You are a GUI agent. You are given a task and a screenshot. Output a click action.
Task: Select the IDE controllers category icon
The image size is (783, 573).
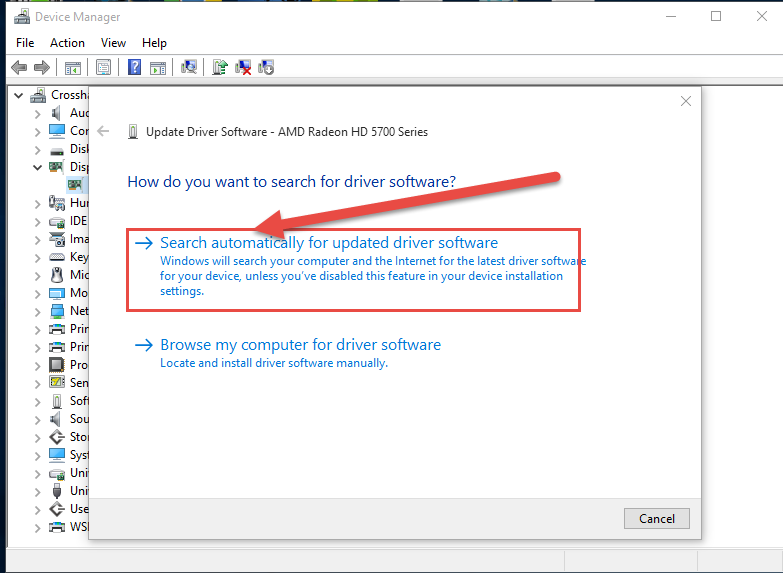pyautogui.click(x=57, y=222)
